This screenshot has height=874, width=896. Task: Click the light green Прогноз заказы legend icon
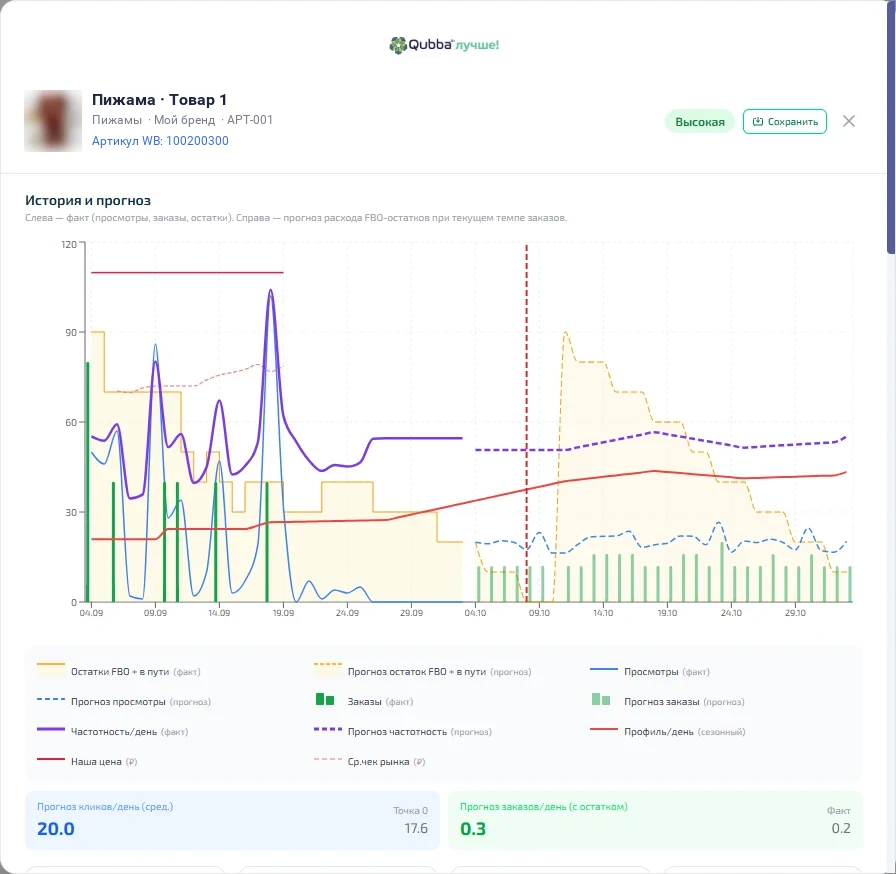point(601,700)
